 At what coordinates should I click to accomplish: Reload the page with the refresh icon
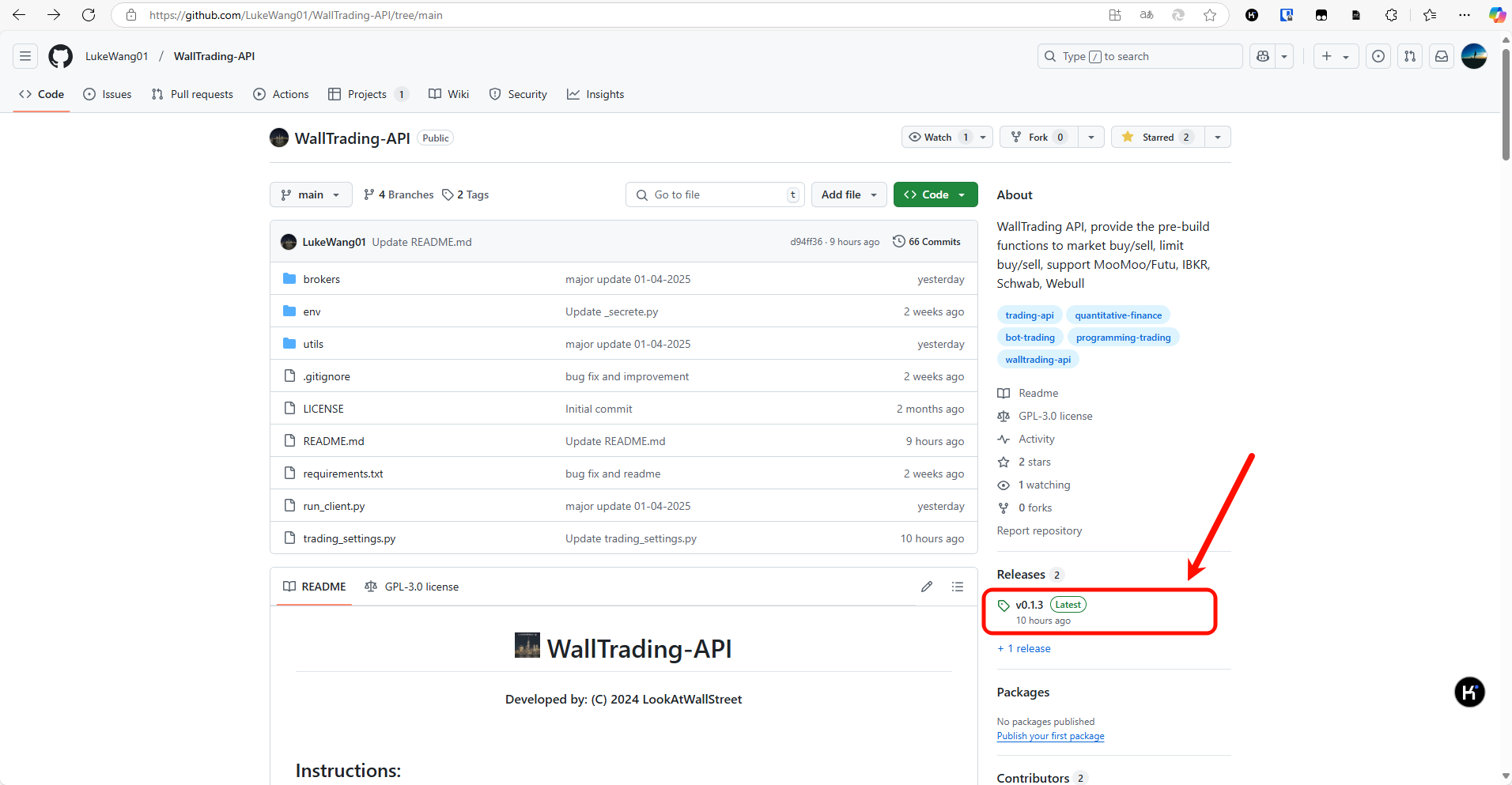(89, 15)
